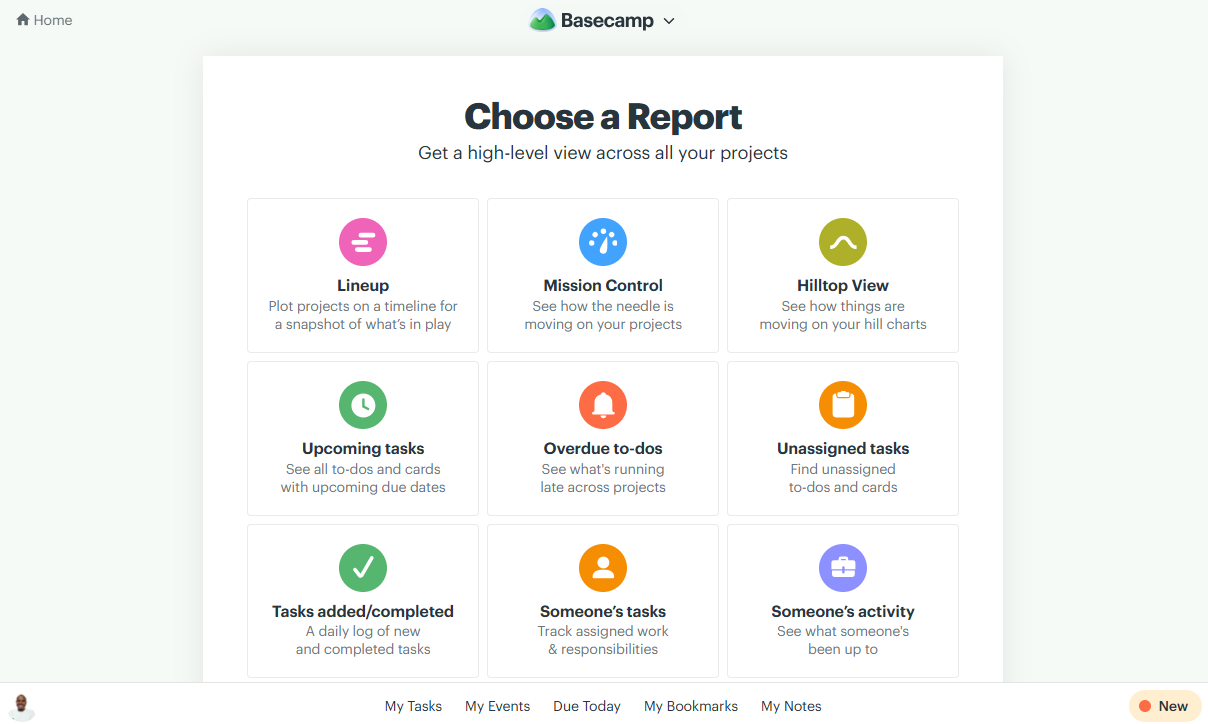Screen dimensions: 1208x724
Task: Open the Mission Control report title
Action: 603,286
